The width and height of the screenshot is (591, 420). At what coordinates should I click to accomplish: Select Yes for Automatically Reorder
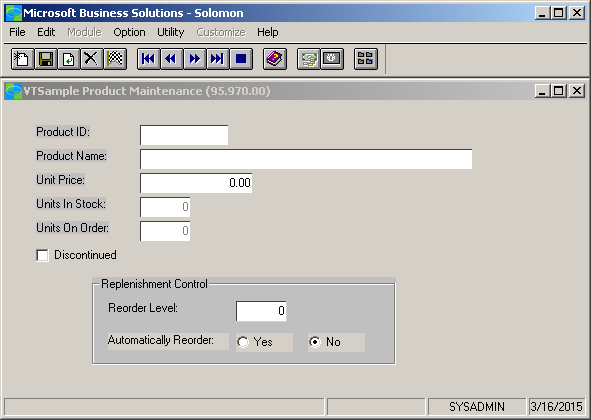pos(243,342)
